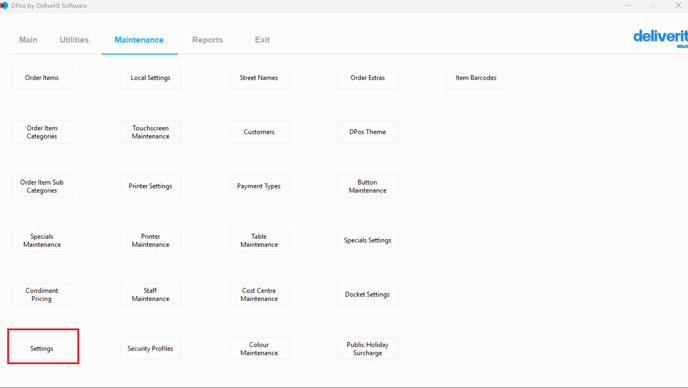Open the Customers button
This screenshot has height=388, width=688.
click(259, 132)
